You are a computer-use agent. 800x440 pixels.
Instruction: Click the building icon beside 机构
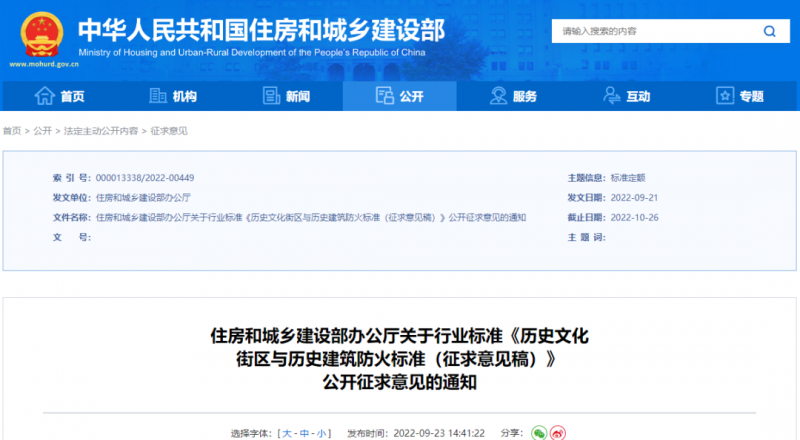158,96
